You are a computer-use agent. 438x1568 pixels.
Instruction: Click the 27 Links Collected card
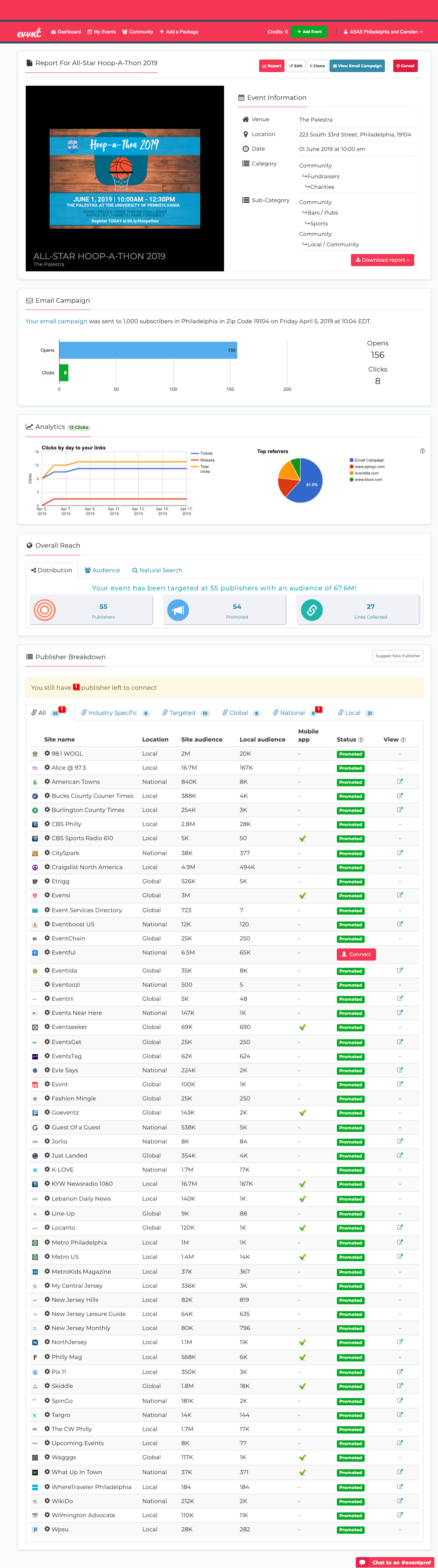click(x=358, y=610)
